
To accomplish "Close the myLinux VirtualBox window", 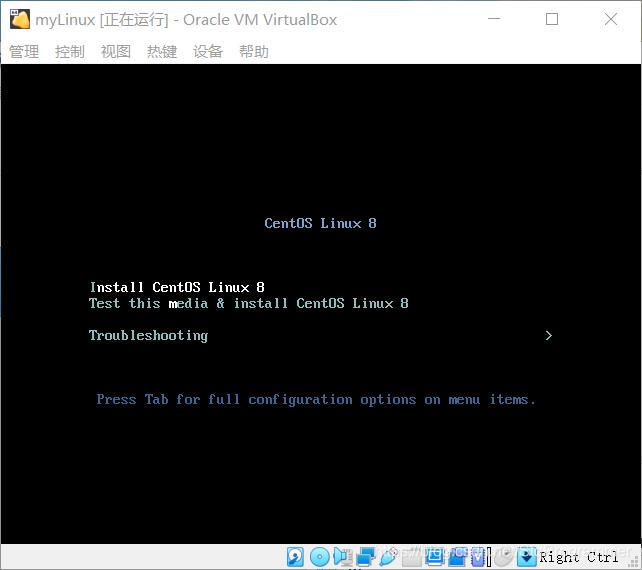I will 611,19.
